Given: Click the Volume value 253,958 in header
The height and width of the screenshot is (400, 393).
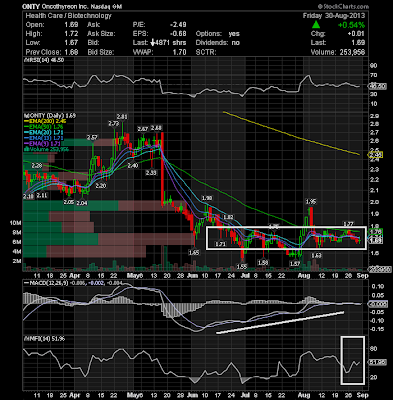Looking at the screenshot, I should click(x=352, y=52).
